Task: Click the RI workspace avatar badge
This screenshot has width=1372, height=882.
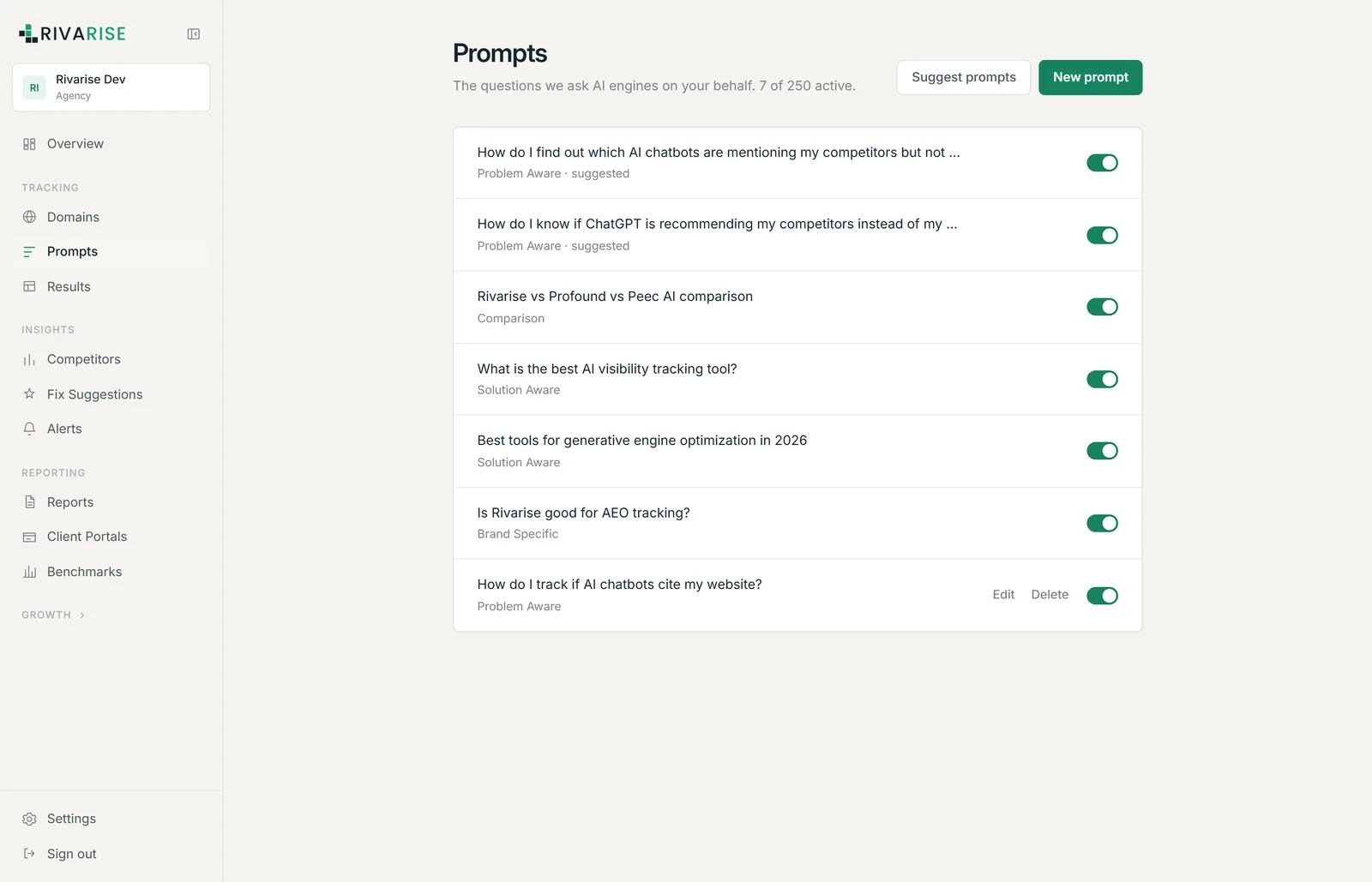Action: (34, 87)
